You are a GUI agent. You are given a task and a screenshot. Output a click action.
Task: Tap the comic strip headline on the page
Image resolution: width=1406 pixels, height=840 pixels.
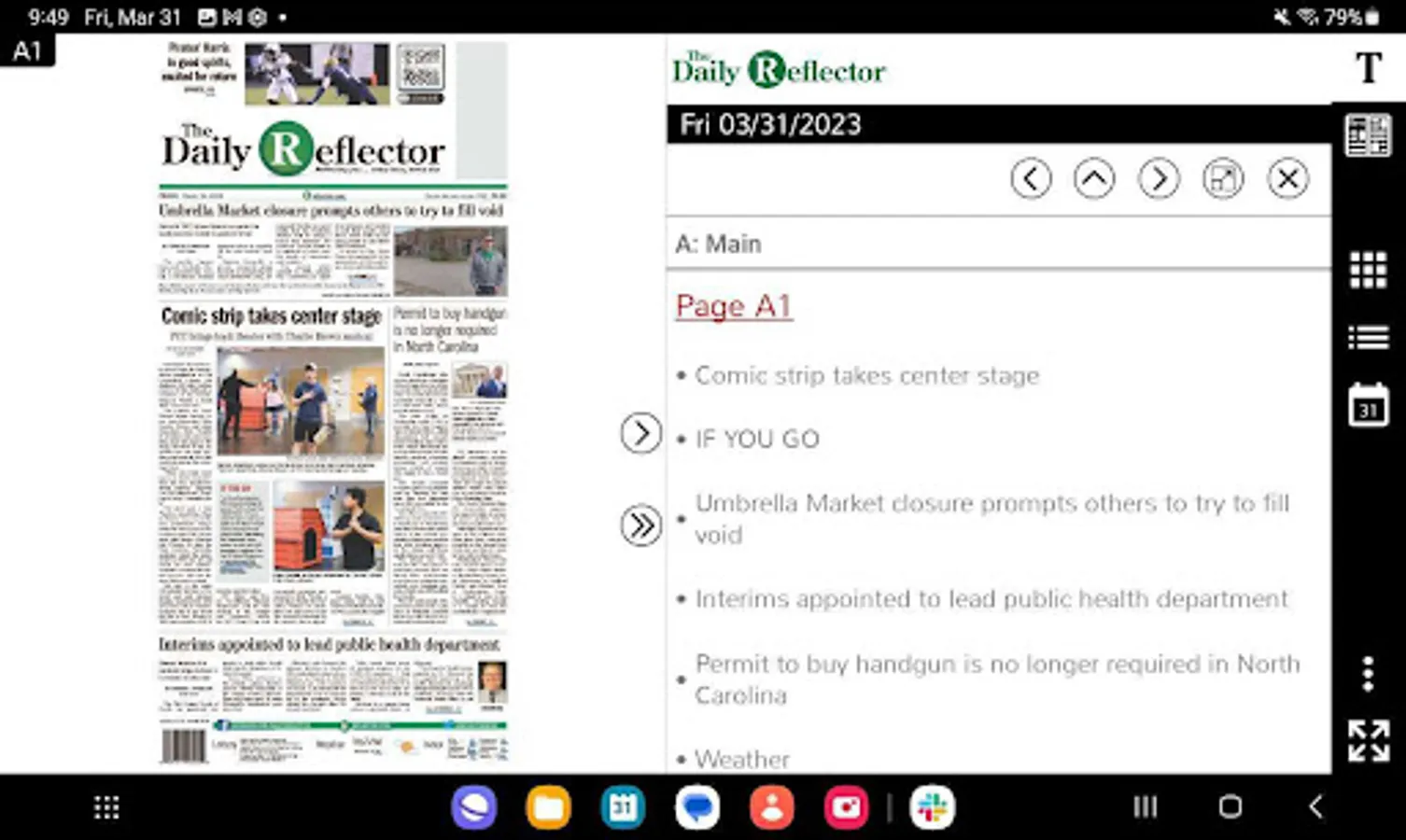tap(272, 316)
